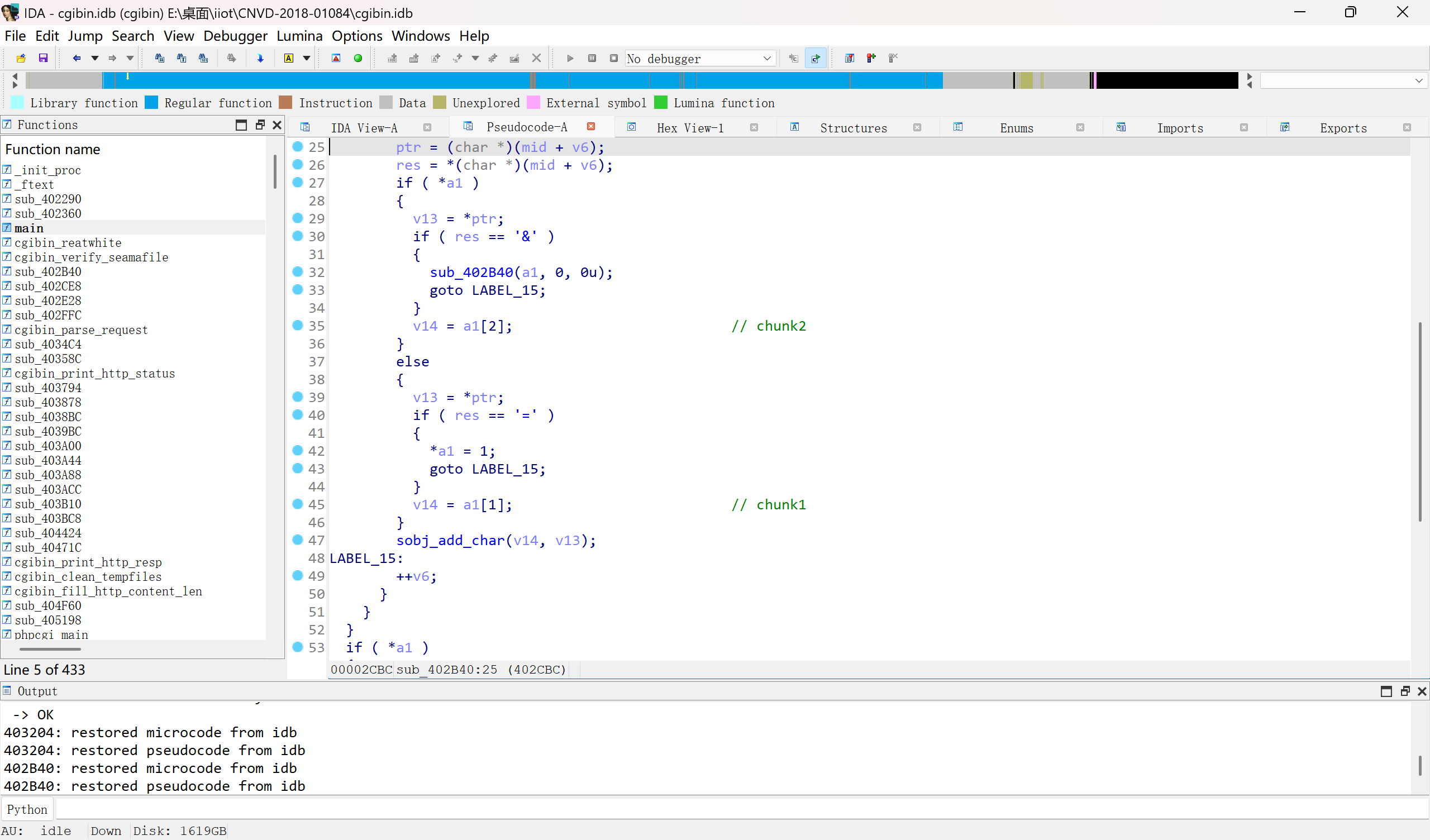1430x840 pixels.
Task: Terminate process with the stop icon
Action: (x=613, y=58)
